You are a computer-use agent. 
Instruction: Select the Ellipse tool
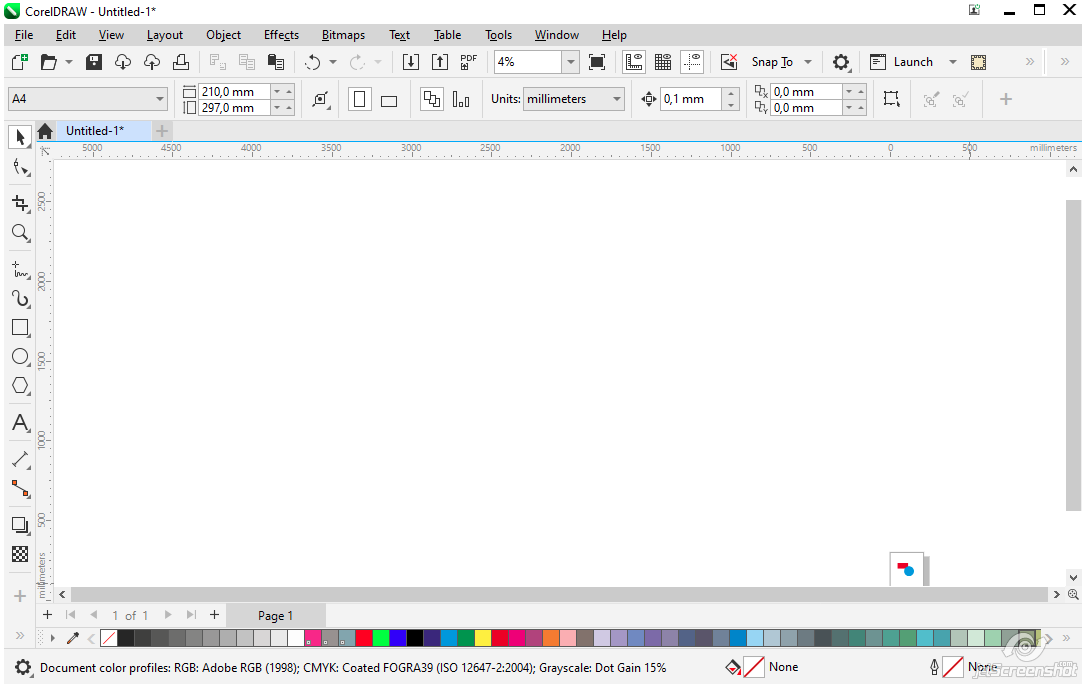coord(20,356)
